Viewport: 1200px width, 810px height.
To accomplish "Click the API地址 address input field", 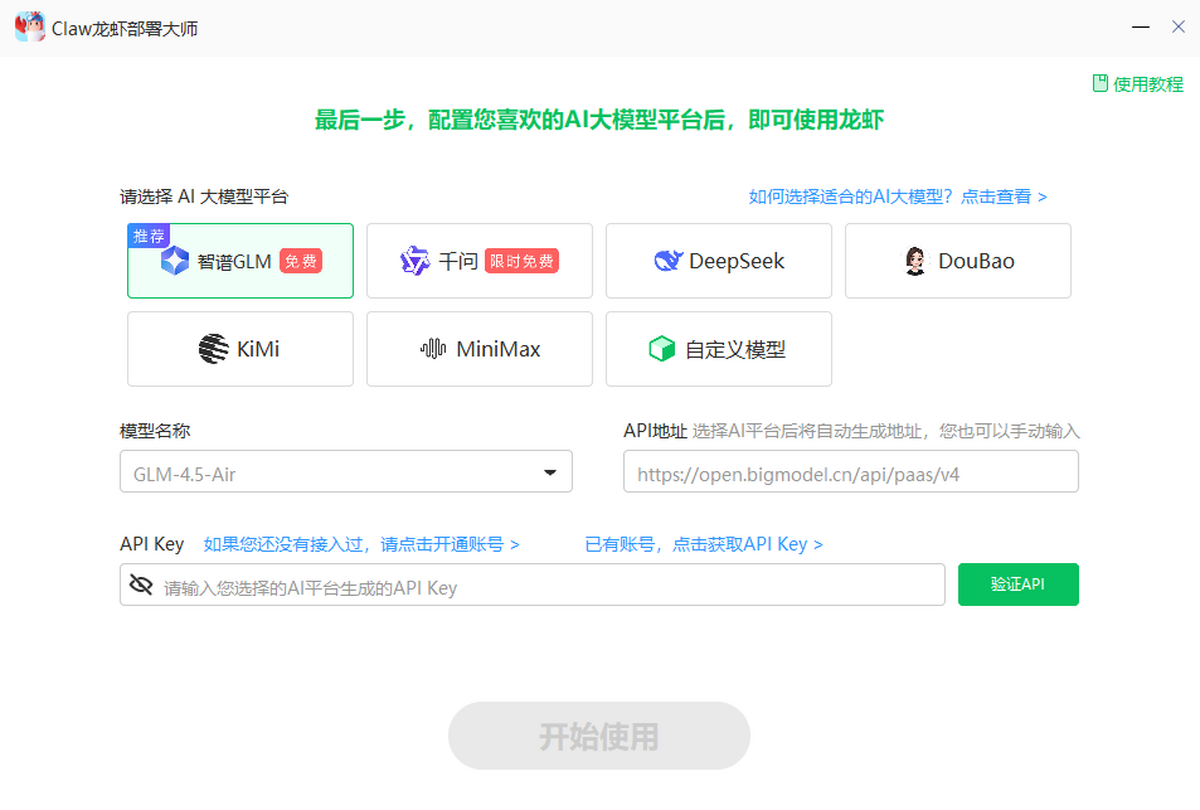I will coord(850,471).
